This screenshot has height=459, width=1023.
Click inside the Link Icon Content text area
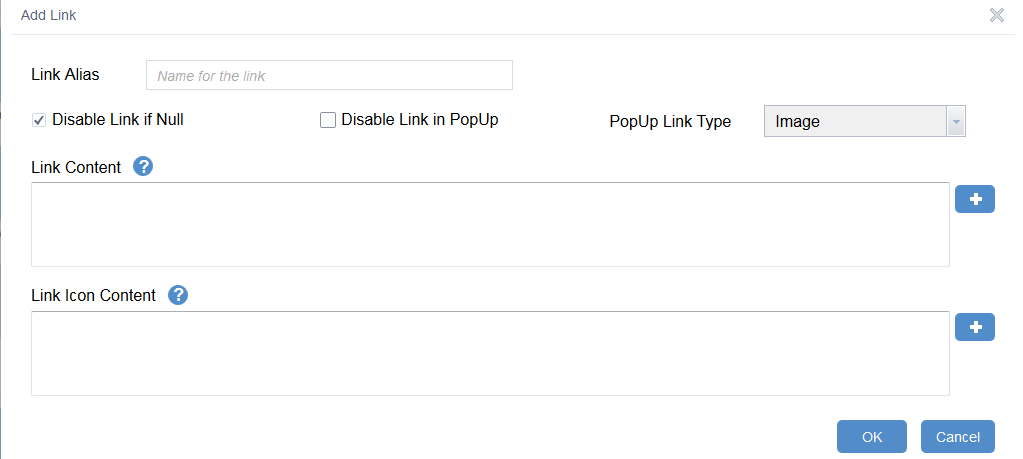pyautogui.click(x=490, y=353)
